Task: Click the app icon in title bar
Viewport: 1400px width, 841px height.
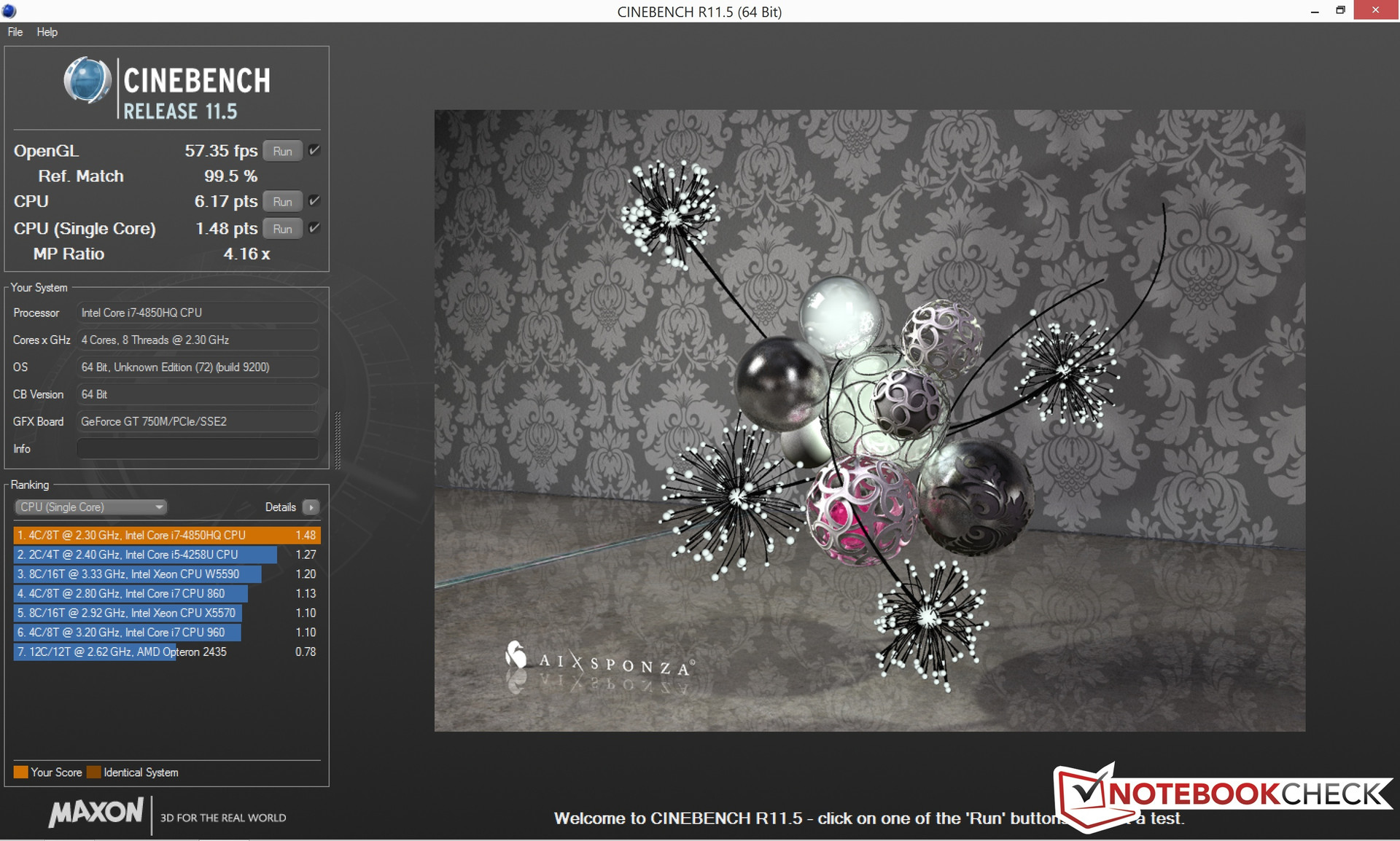Action: click(x=9, y=11)
